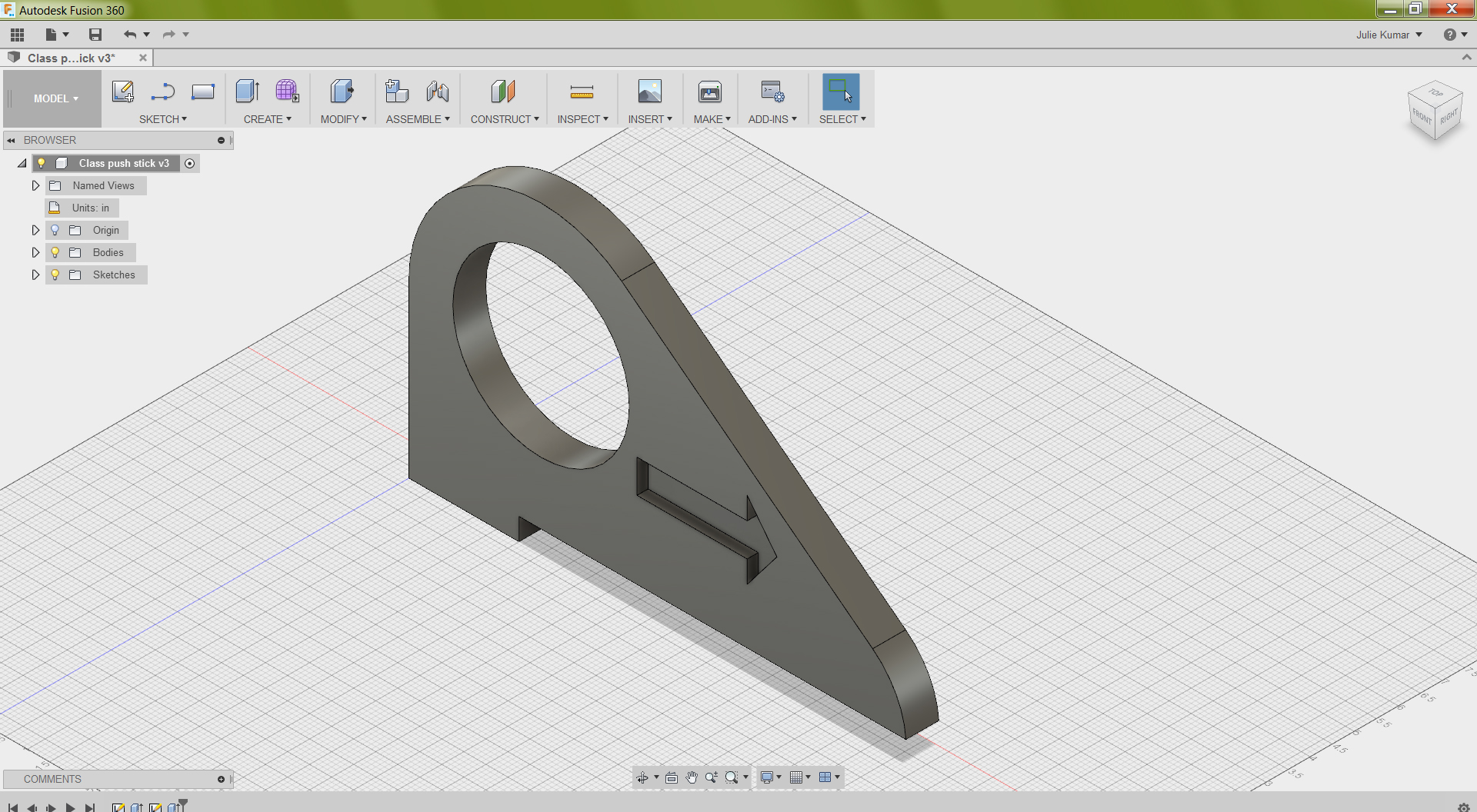Select the Press Pull modify tool

click(x=342, y=92)
